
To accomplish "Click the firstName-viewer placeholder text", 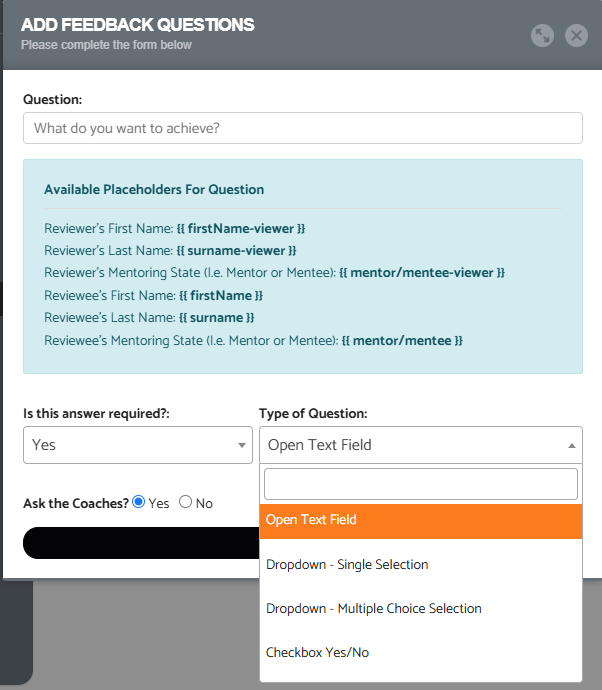I will (x=241, y=228).
